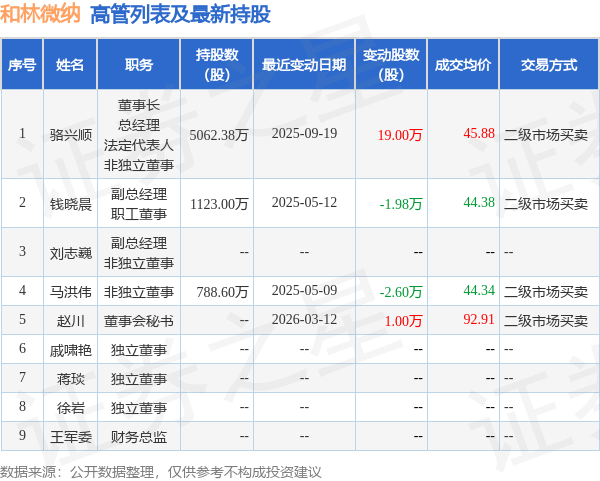Click the name 王军委
This screenshot has width=600, height=481.
pos(71,437)
